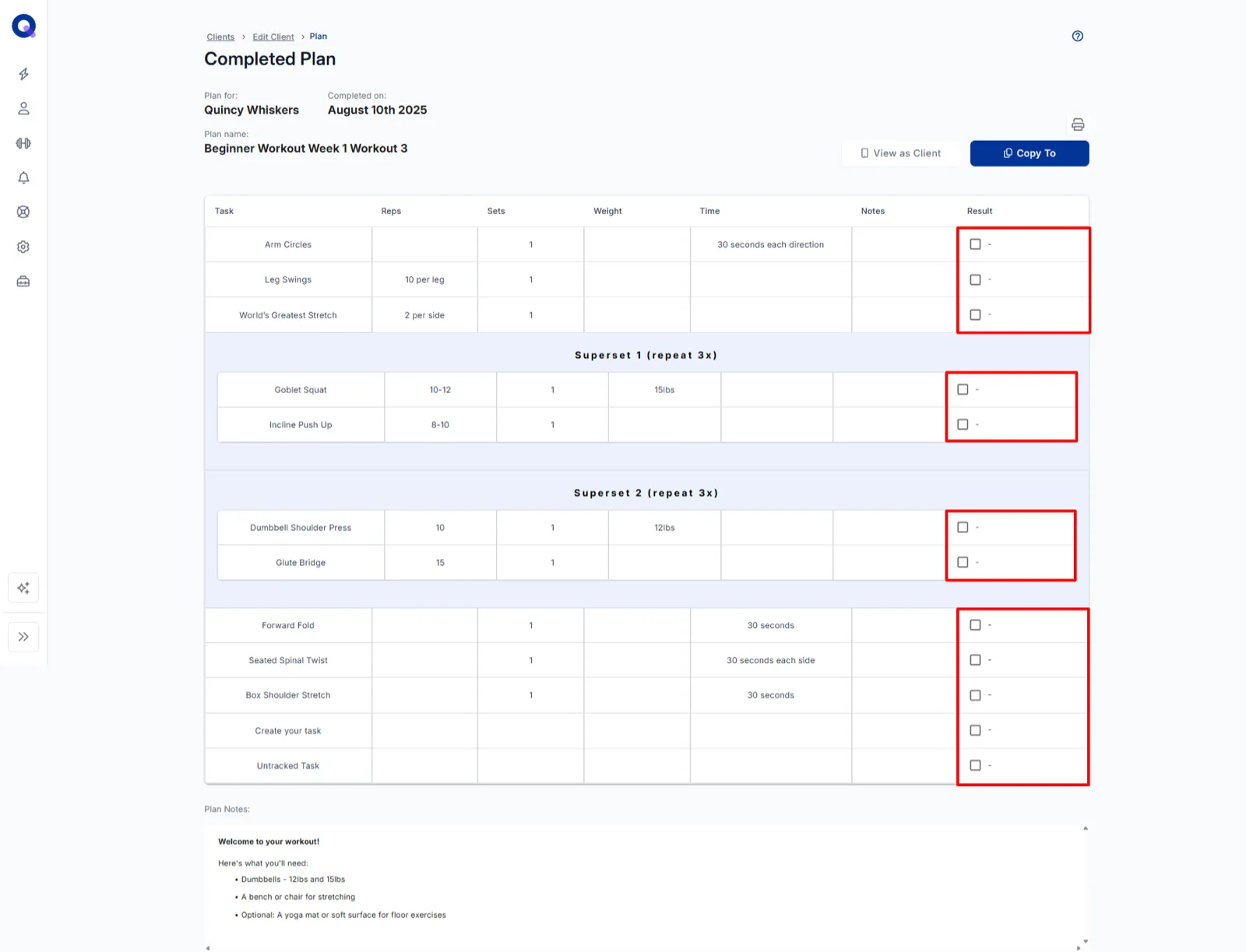Image resolution: width=1246 pixels, height=952 pixels.
Task: Click the help question mark icon
Action: tap(1078, 36)
